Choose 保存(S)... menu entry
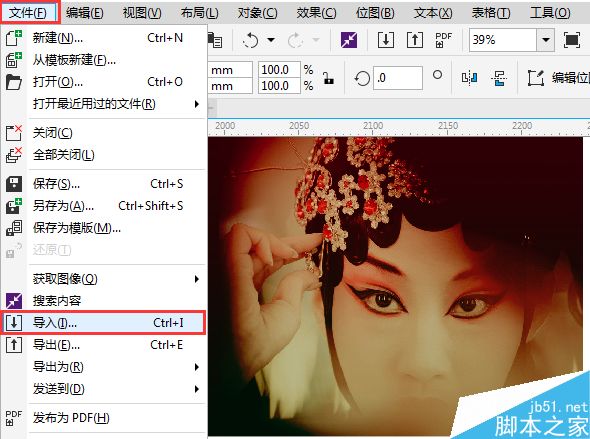The height and width of the screenshot is (439, 590). click(104, 184)
